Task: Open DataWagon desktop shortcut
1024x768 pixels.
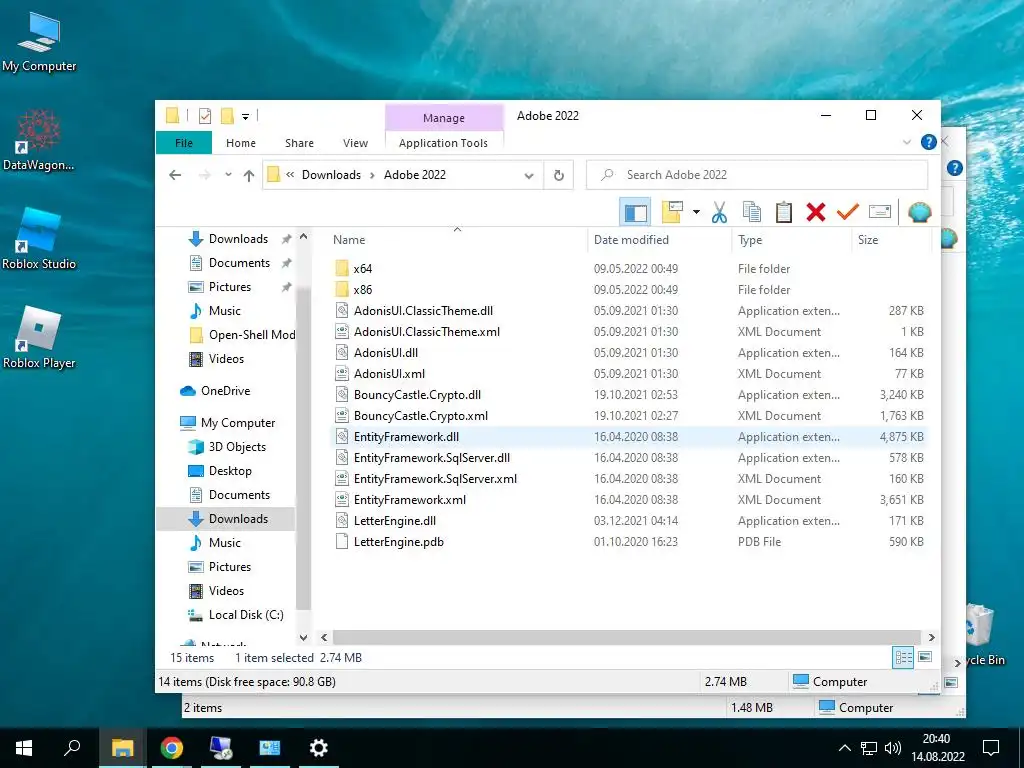Action: (x=39, y=139)
